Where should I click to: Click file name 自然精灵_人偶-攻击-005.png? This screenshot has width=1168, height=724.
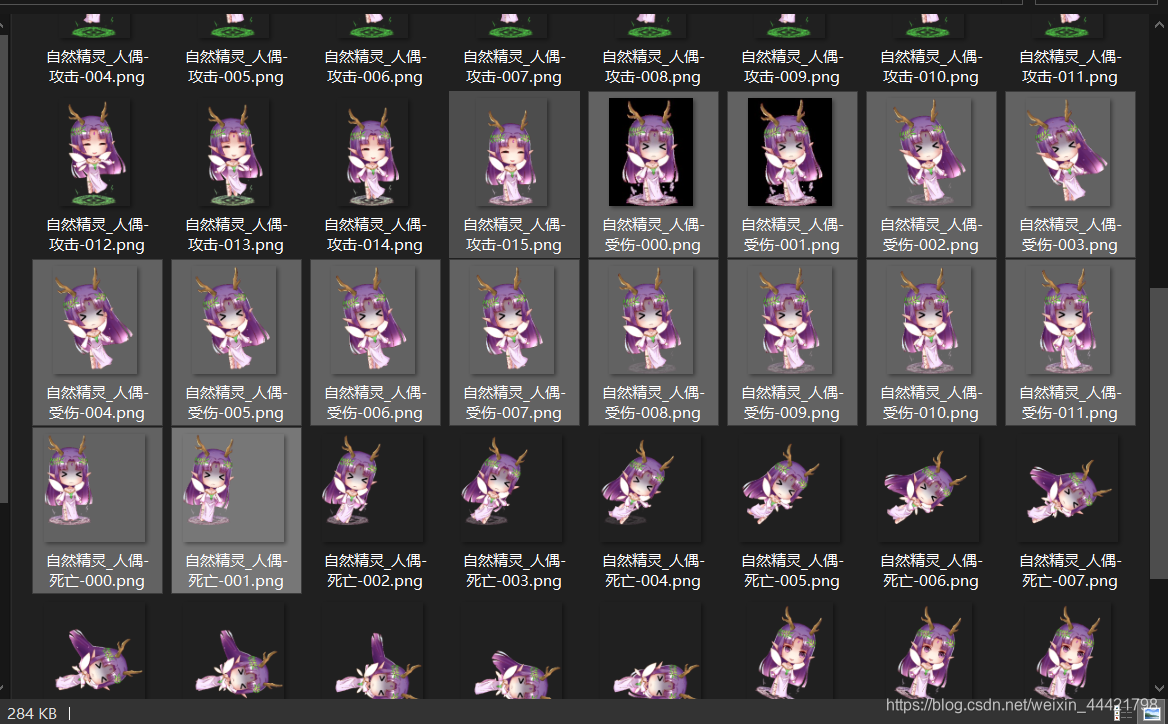click(236, 66)
